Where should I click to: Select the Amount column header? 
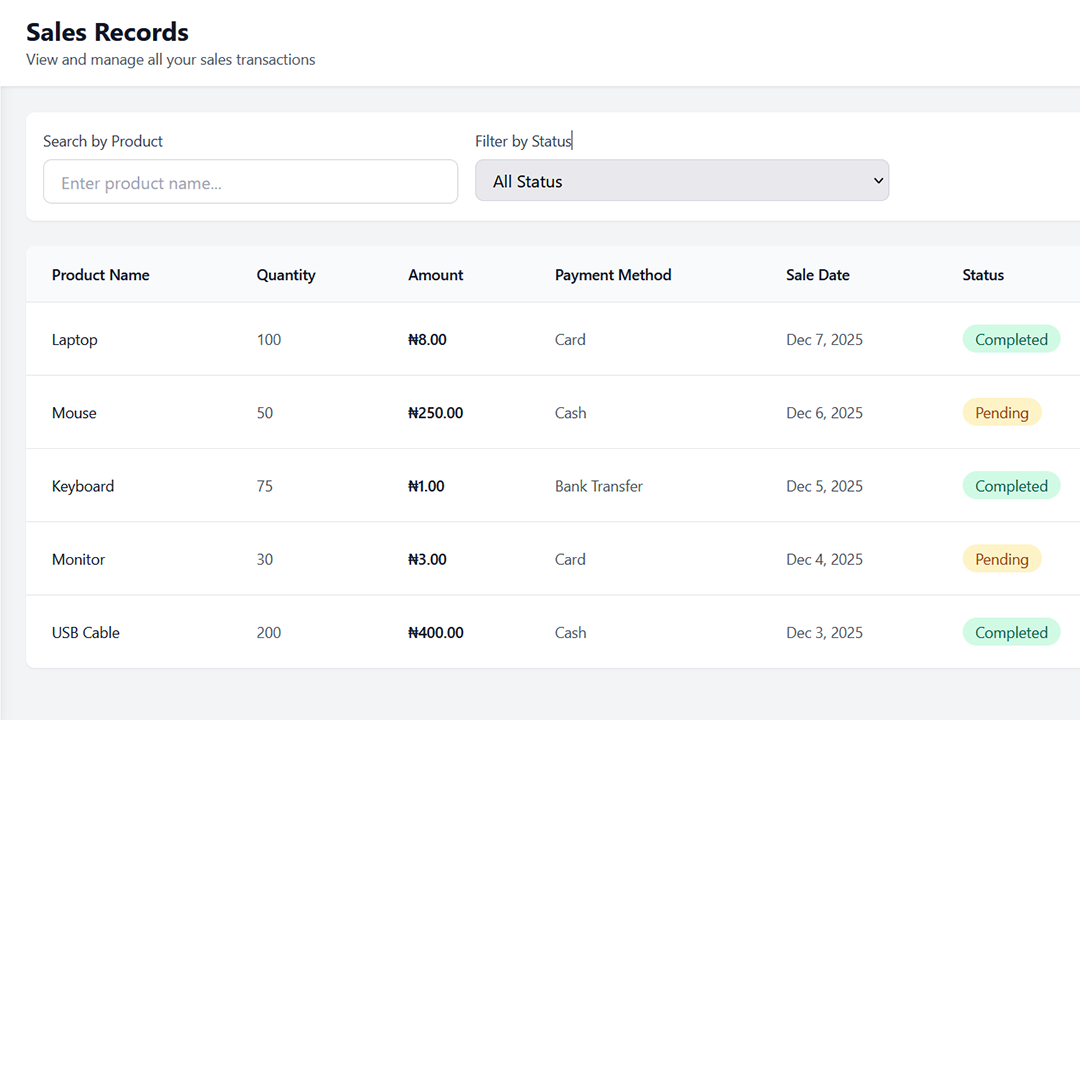[435, 274]
